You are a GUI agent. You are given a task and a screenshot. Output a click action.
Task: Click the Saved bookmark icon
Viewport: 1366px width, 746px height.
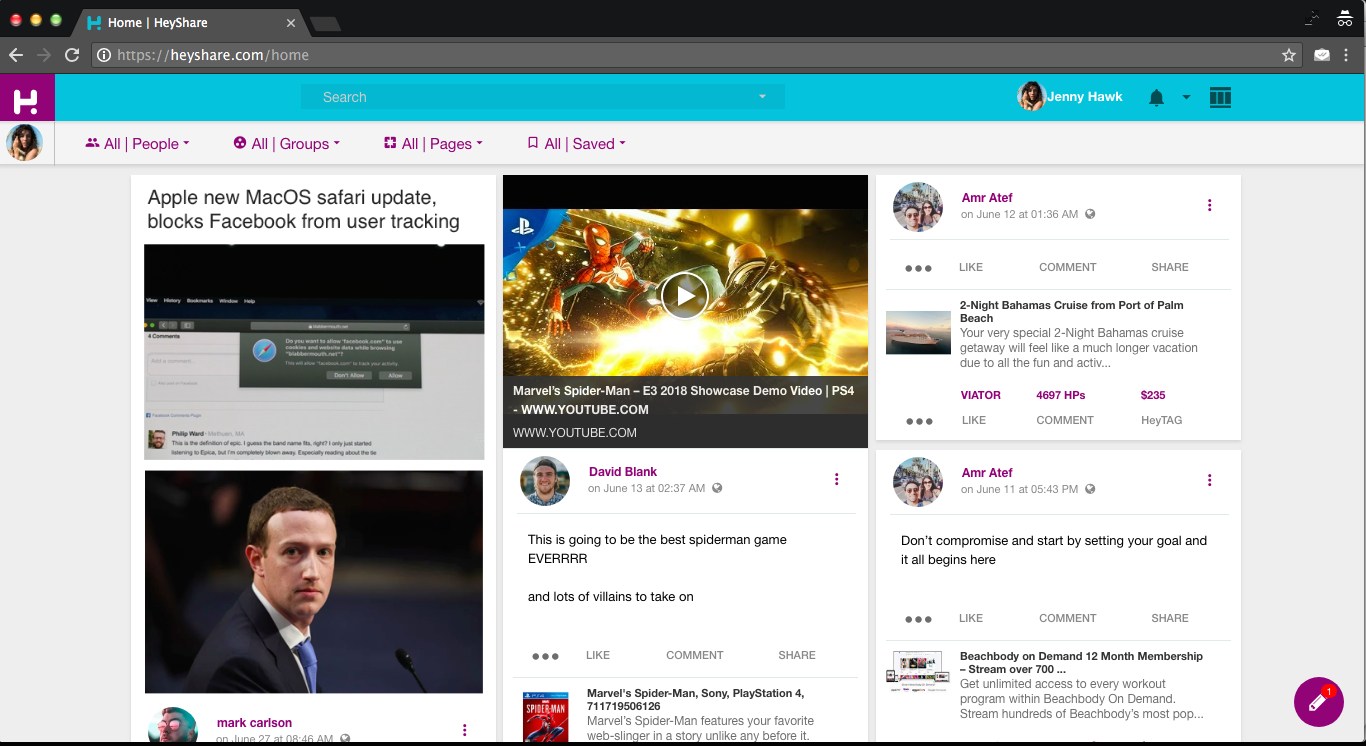532,143
